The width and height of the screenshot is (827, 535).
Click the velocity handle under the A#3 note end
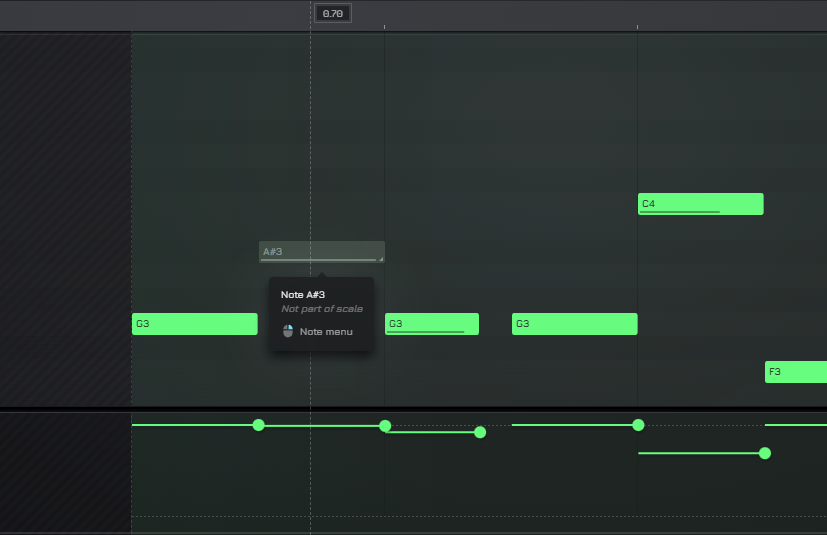[x=385, y=426]
